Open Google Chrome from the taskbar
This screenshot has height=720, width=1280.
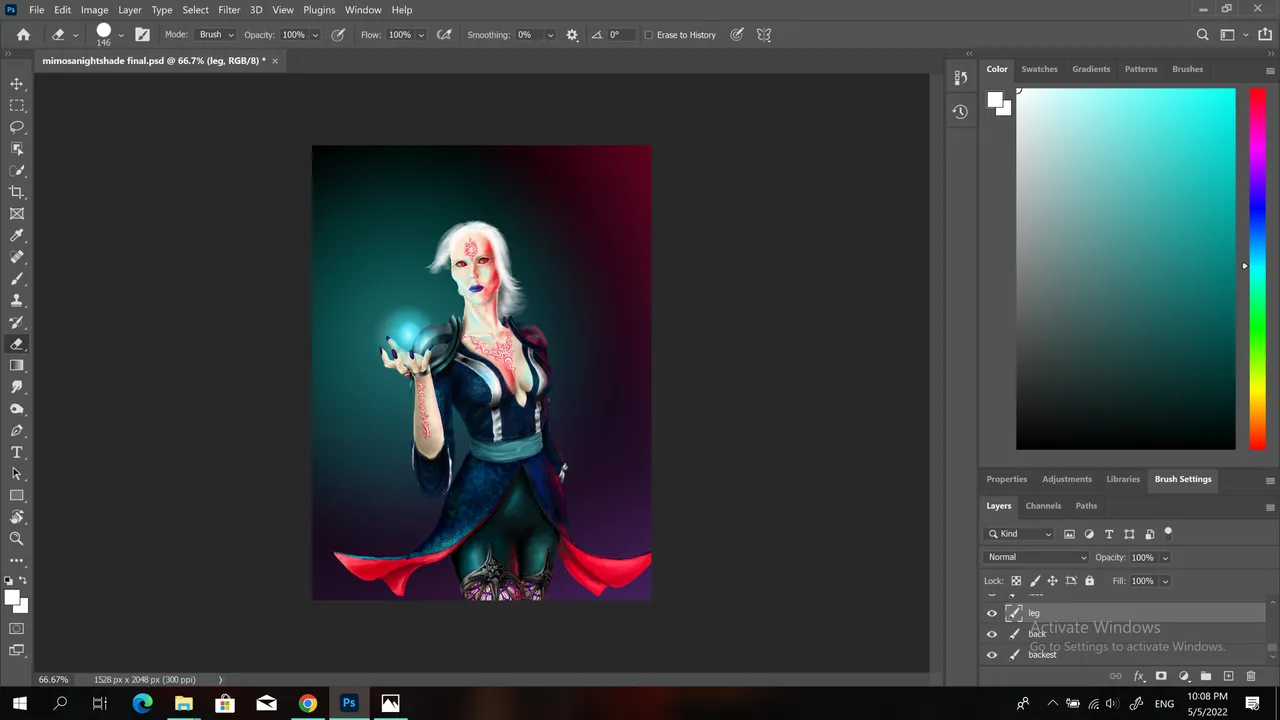(308, 704)
